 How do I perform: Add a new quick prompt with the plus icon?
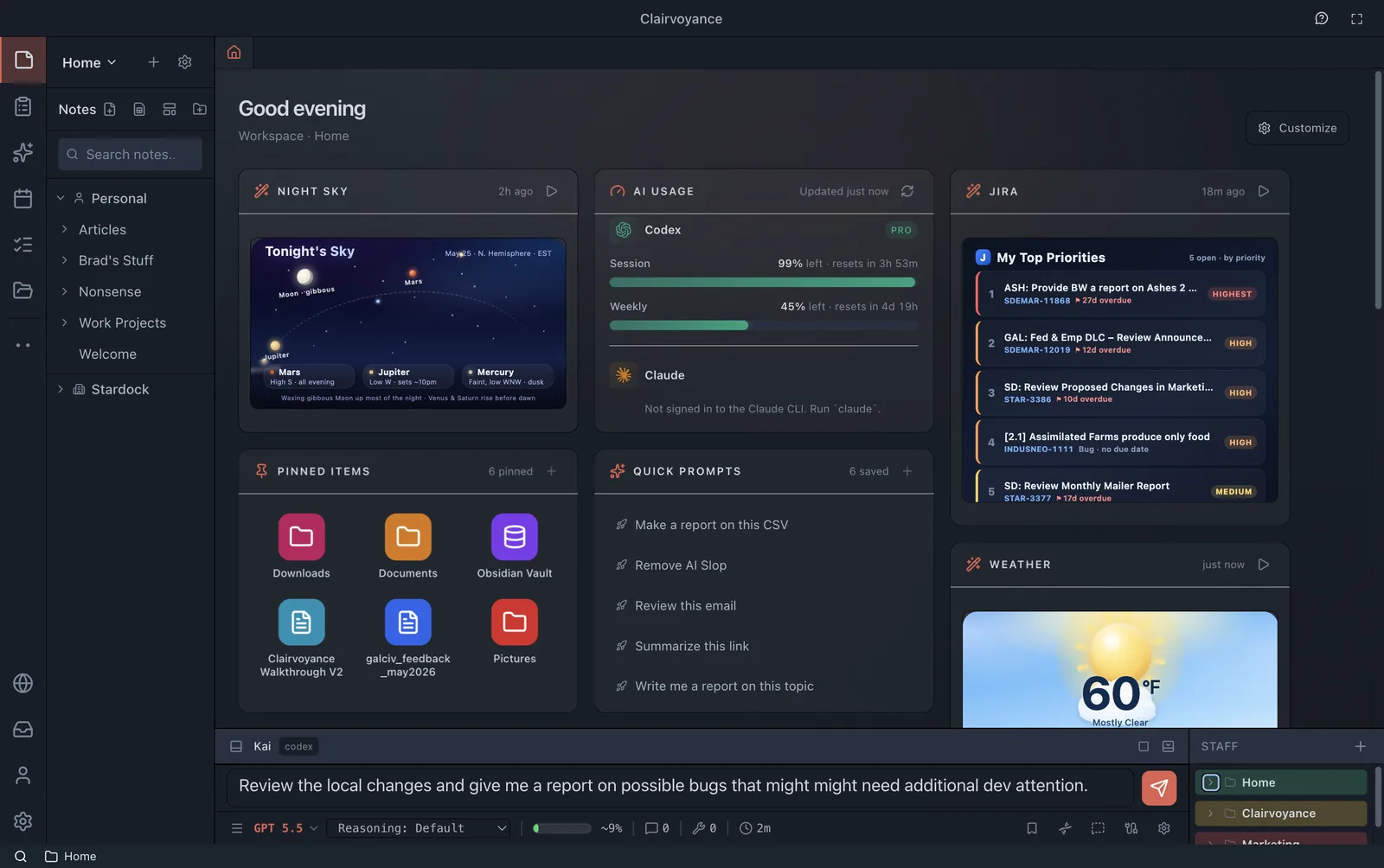coord(907,471)
